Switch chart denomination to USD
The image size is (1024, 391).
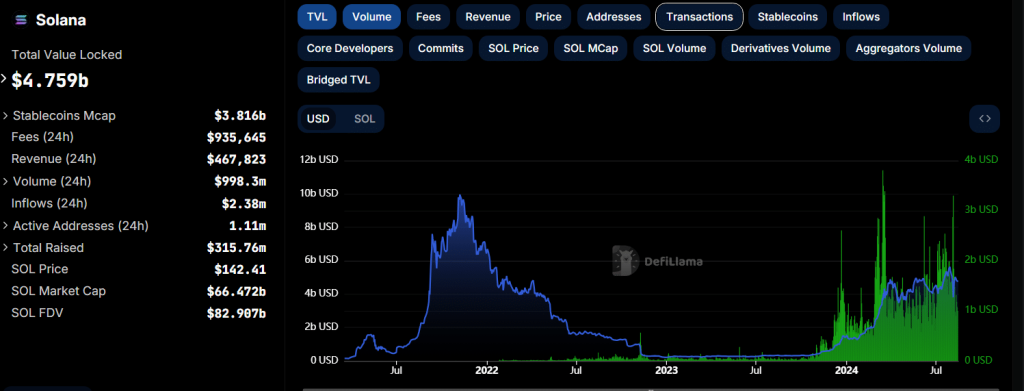point(318,119)
